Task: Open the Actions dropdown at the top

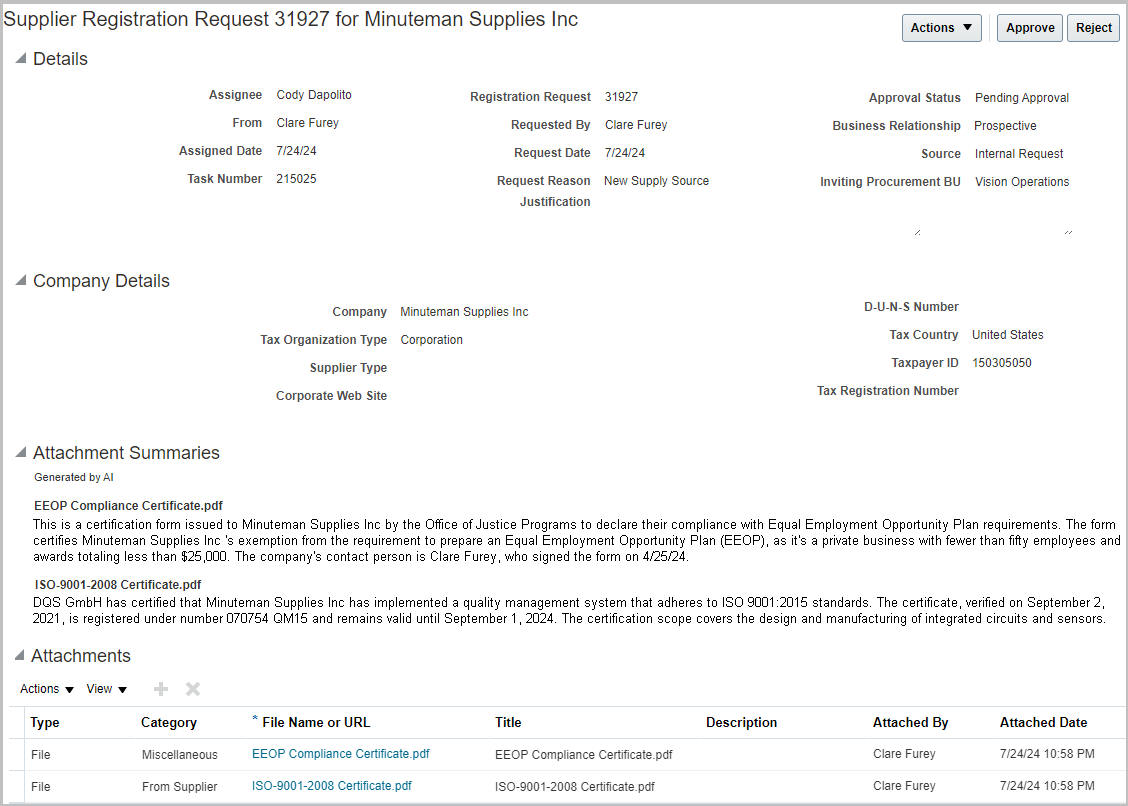Action: (941, 28)
